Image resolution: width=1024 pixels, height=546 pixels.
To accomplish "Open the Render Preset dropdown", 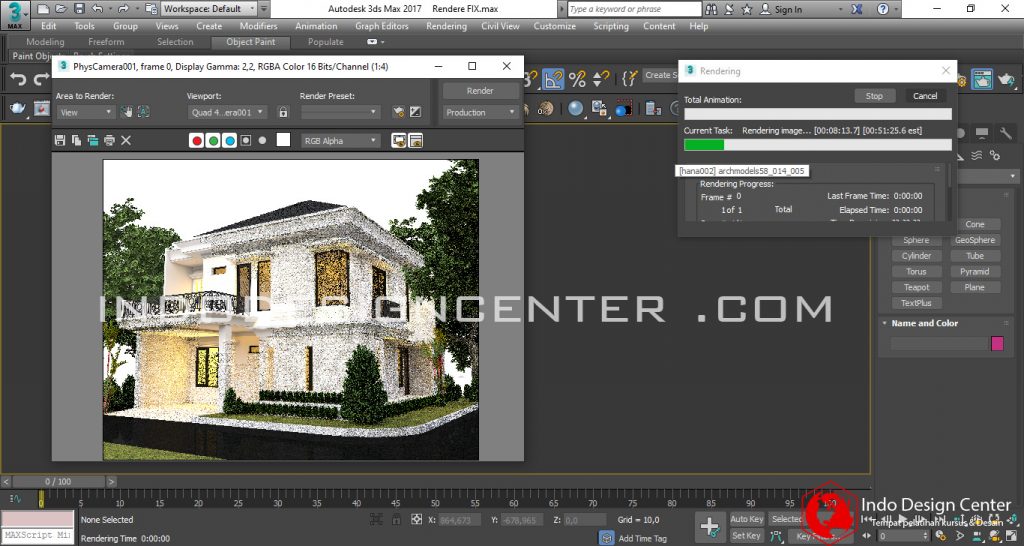I will pyautogui.click(x=340, y=112).
